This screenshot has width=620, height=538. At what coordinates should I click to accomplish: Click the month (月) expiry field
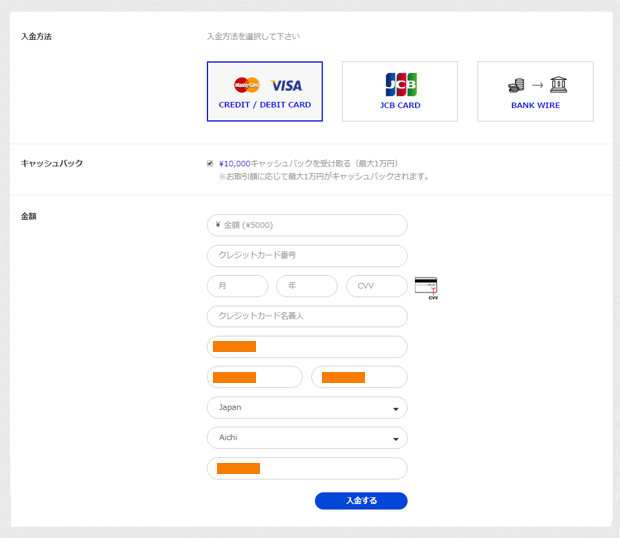tap(237, 286)
